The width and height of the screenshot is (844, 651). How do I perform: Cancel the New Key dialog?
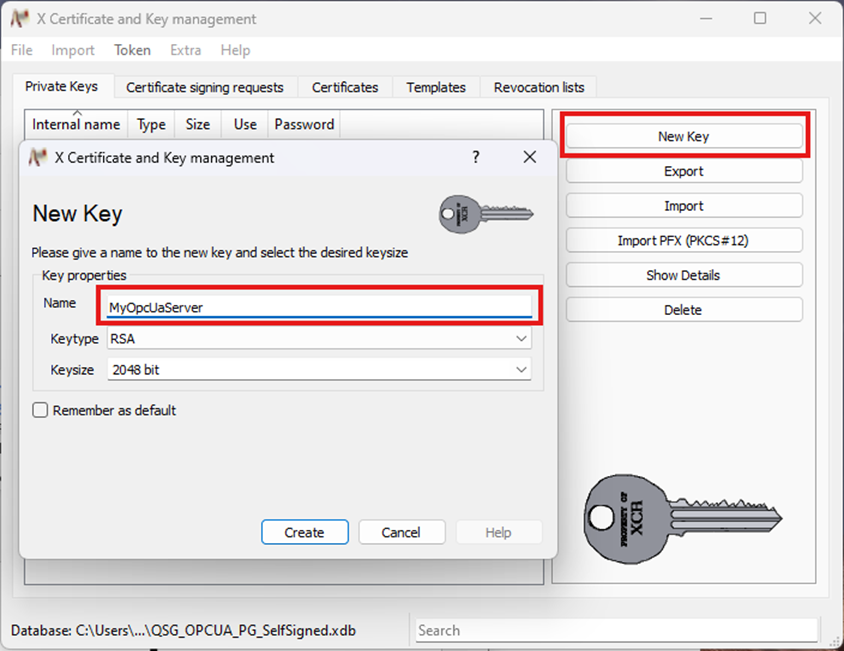pos(401,532)
